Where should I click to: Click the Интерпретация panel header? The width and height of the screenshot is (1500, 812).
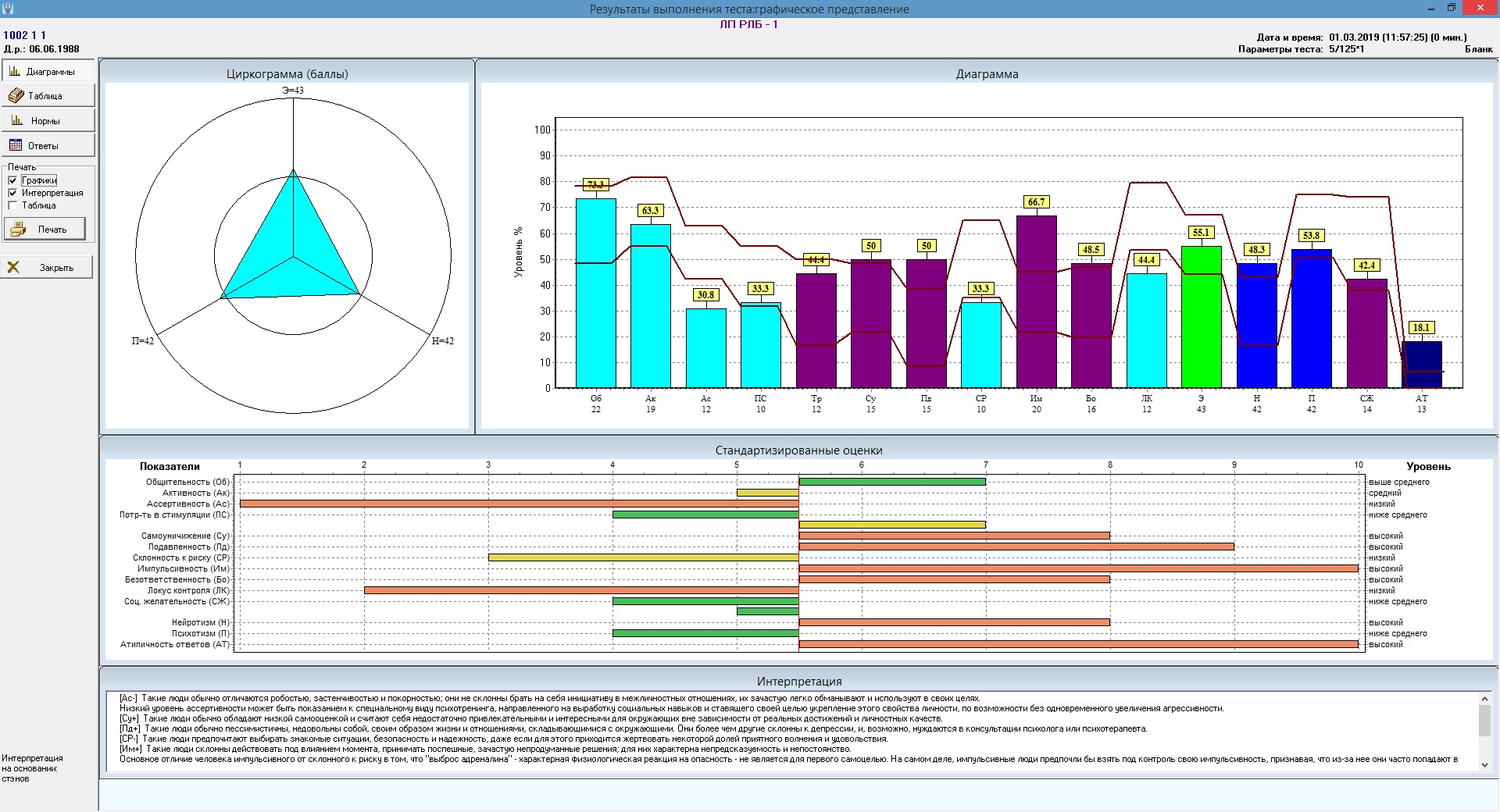[x=798, y=682]
